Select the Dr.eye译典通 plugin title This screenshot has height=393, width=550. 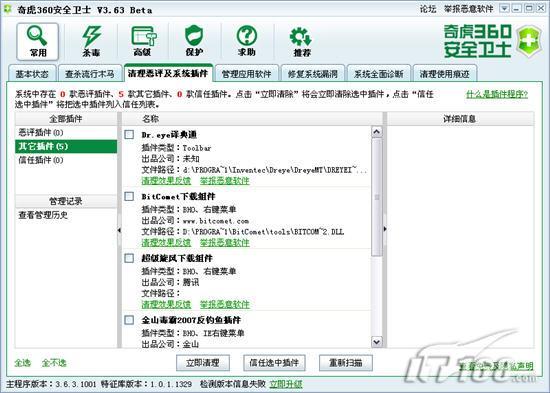click(169, 135)
